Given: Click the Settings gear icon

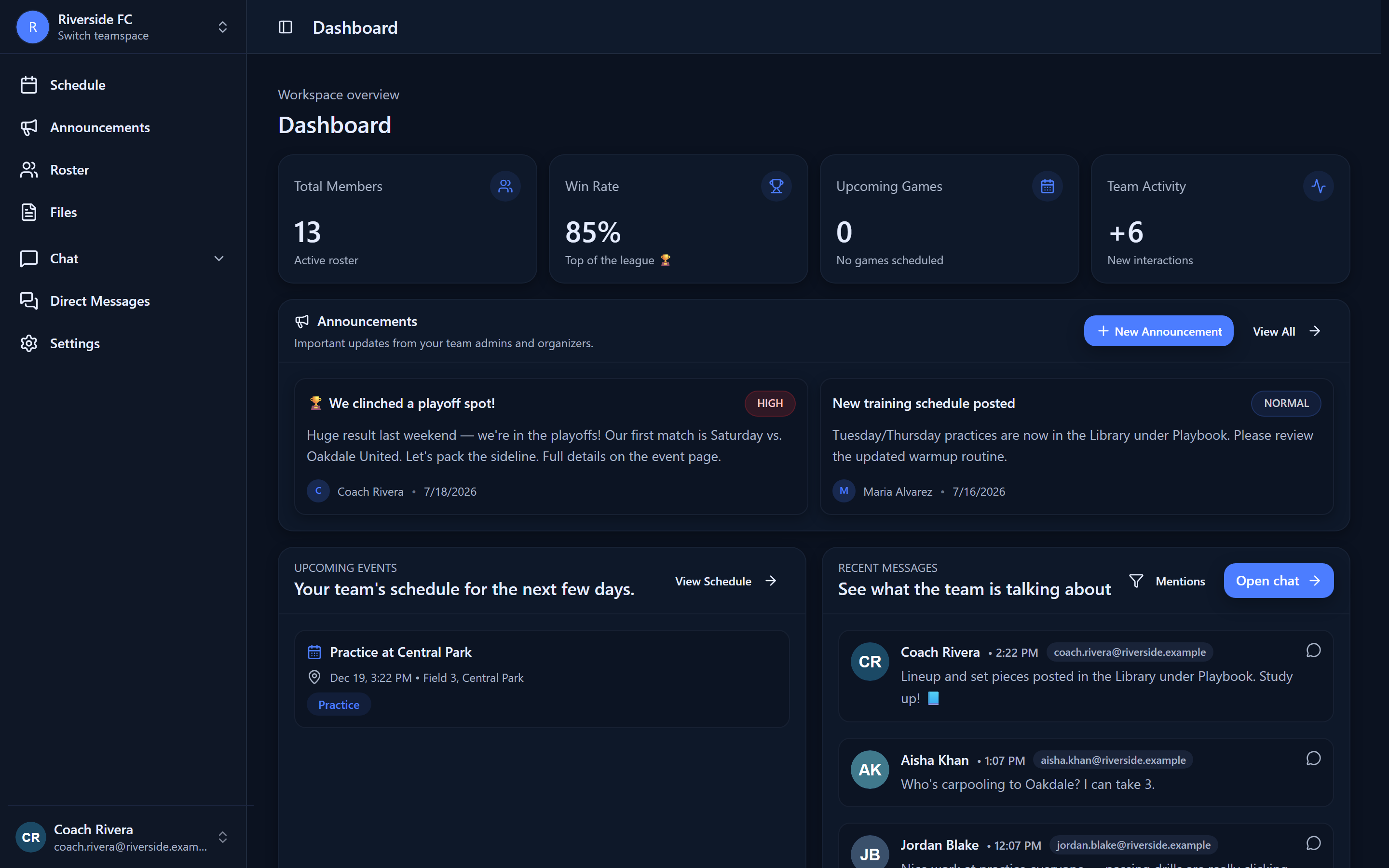Looking at the screenshot, I should pos(29,343).
